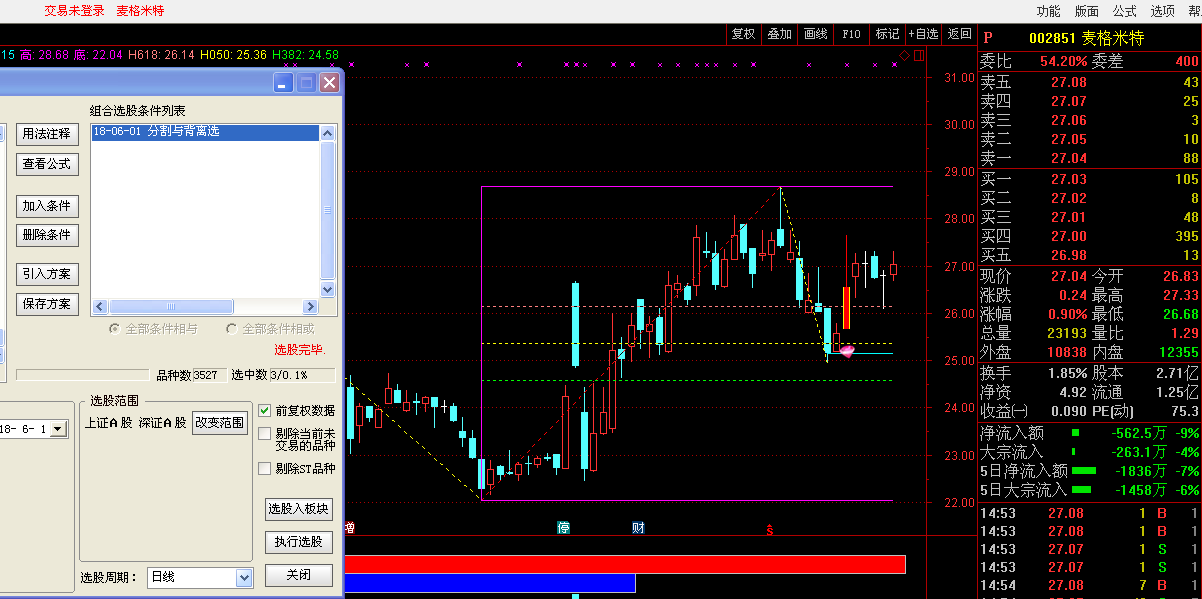Click the 5日大宗流入 value -1458万

1142,490
